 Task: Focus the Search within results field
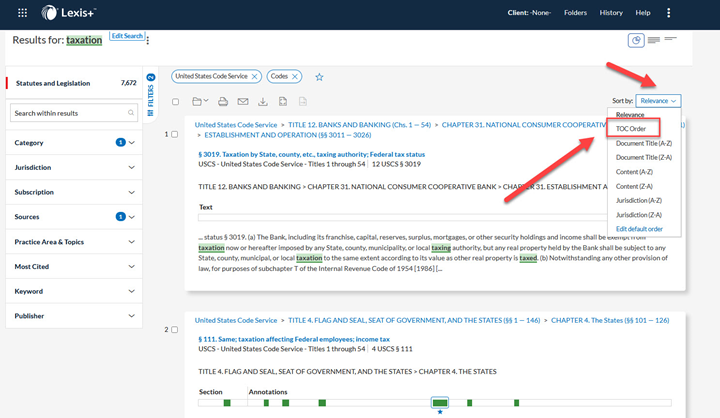pyautogui.click(x=74, y=113)
